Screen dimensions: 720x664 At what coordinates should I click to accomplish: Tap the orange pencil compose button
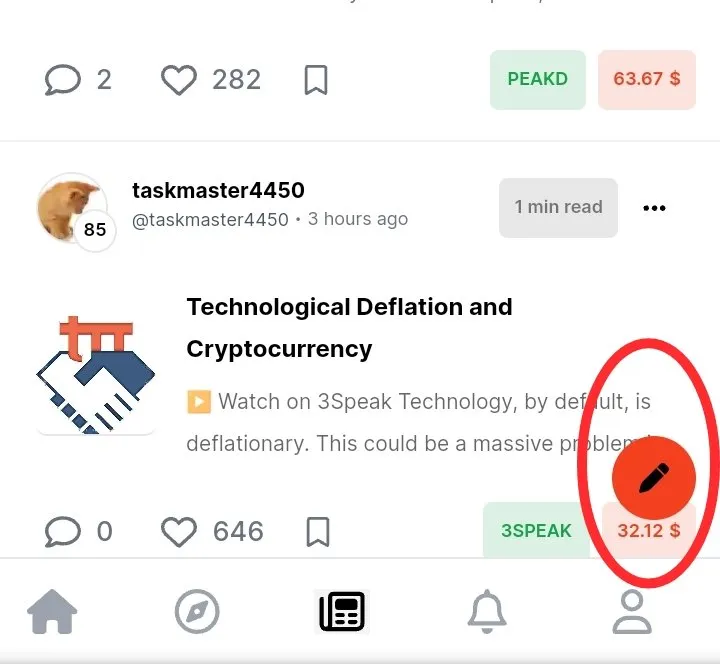pyautogui.click(x=654, y=478)
